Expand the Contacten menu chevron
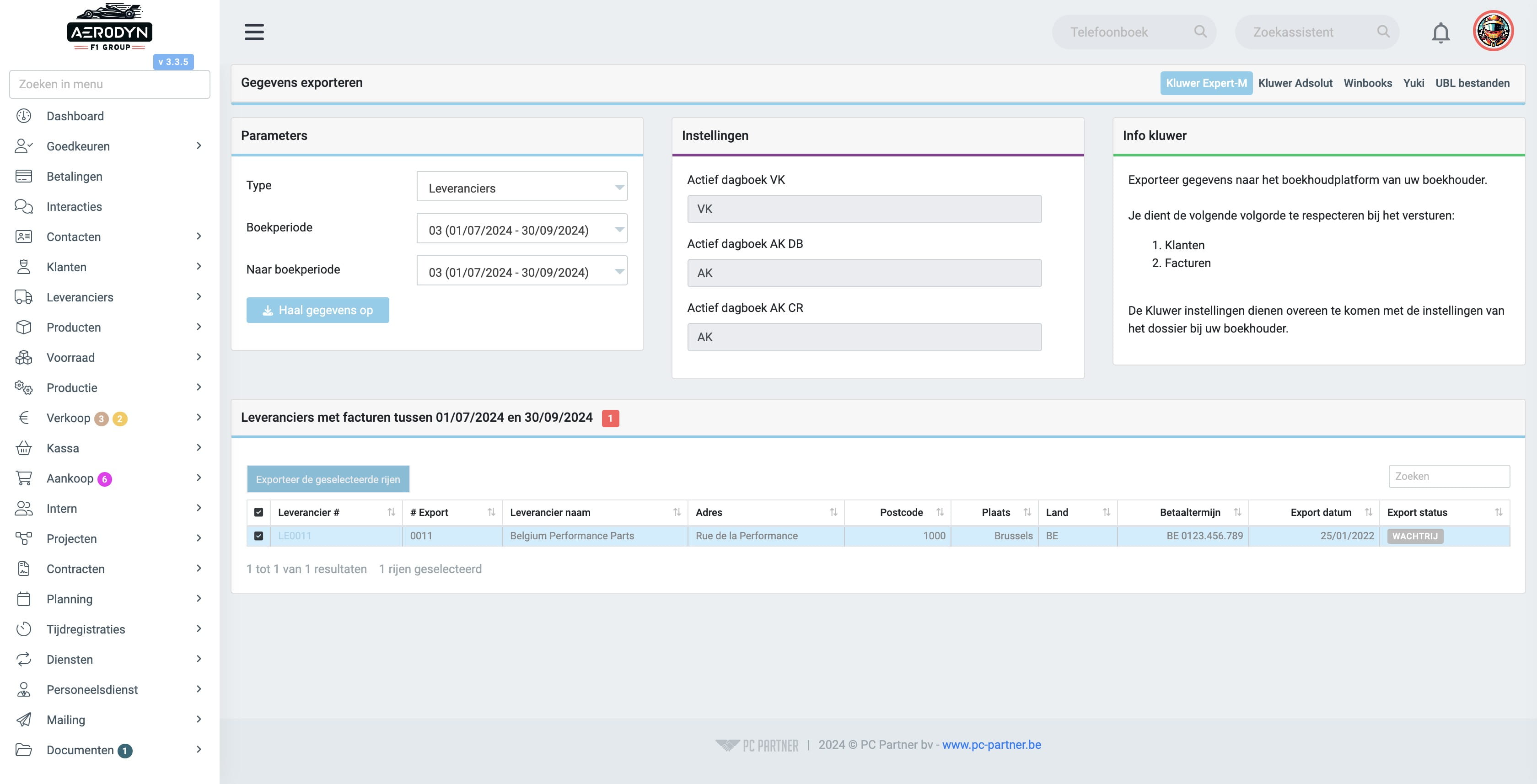The width and height of the screenshot is (1537, 784). click(x=199, y=236)
